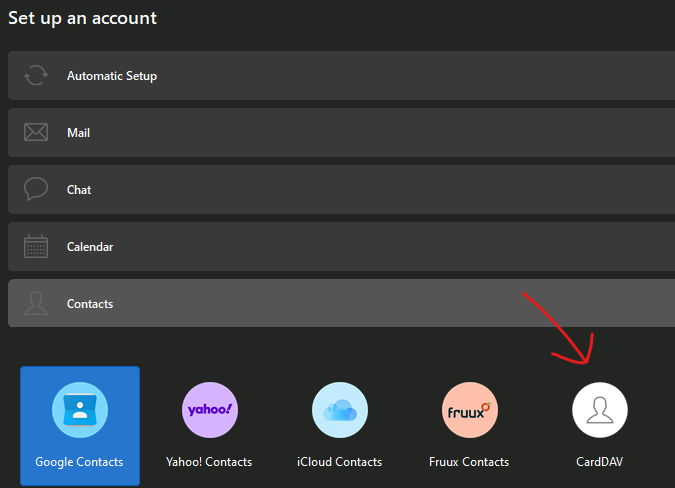
Task: Click the Automatic Setup sync arrows icon
Action: pyautogui.click(x=36, y=76)
